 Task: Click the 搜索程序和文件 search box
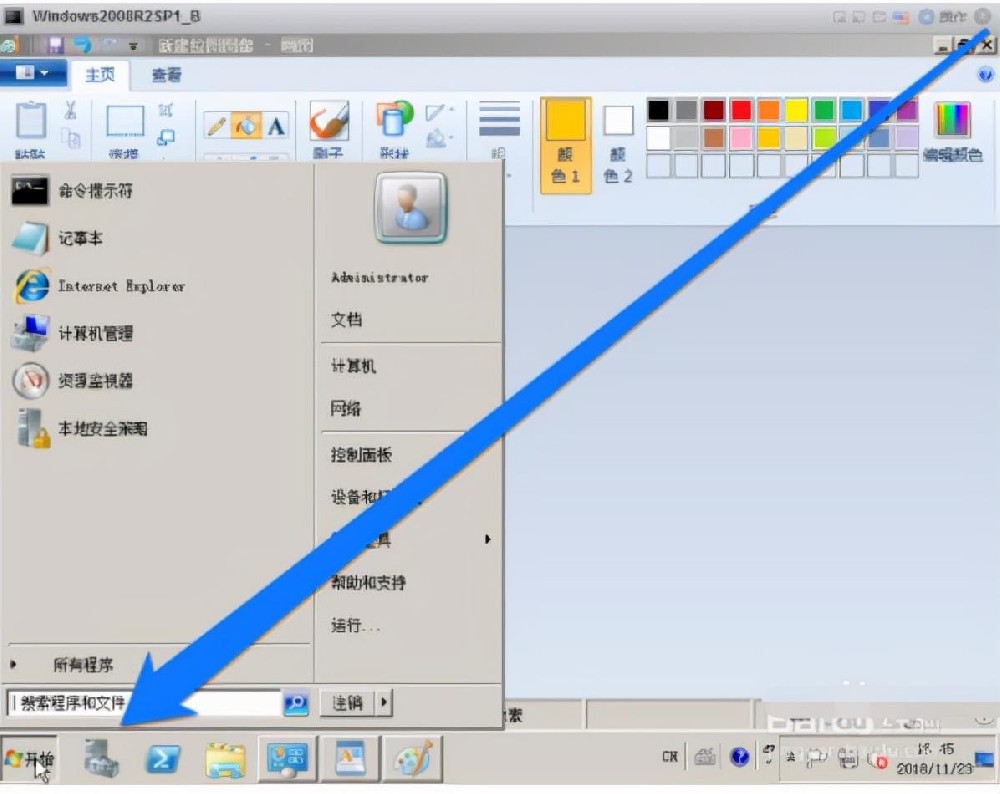click(143, 703)
